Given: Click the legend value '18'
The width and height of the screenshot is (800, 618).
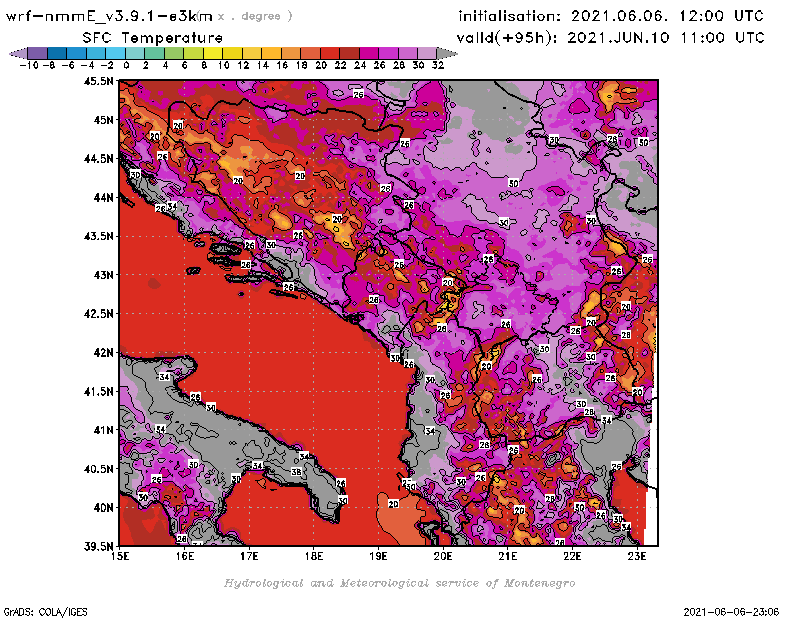Looking at the screenshot, I should coord(302,65).
